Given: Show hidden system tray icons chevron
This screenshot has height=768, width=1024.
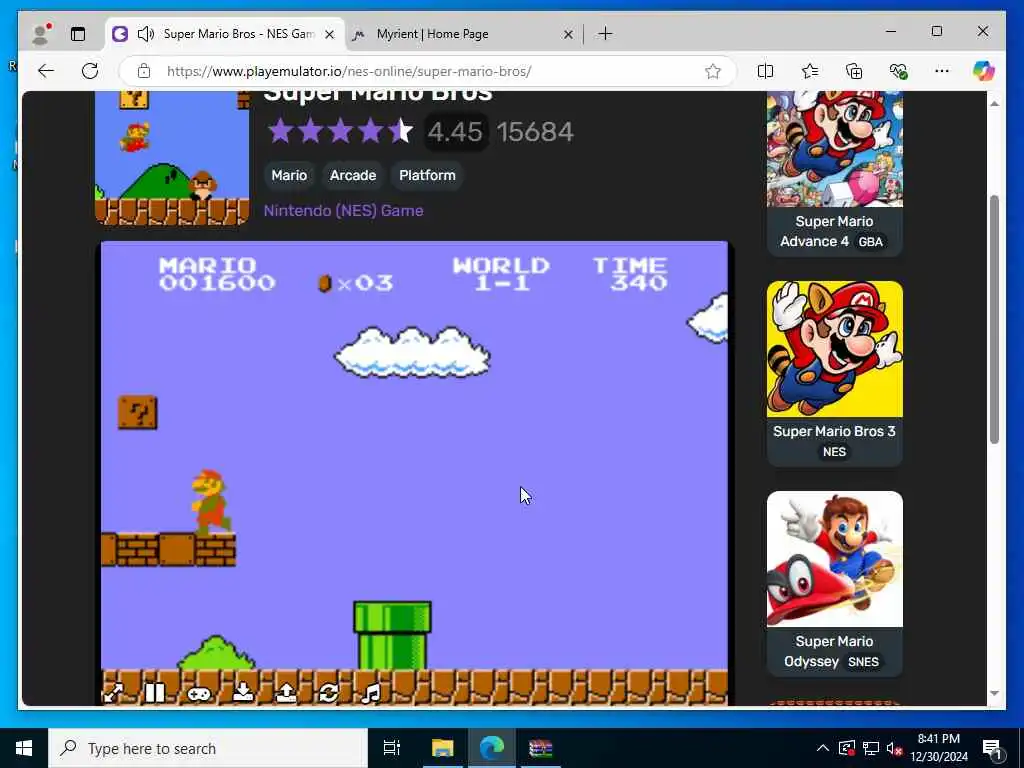Looking at the screenshot, I should (x=823, y=748).
